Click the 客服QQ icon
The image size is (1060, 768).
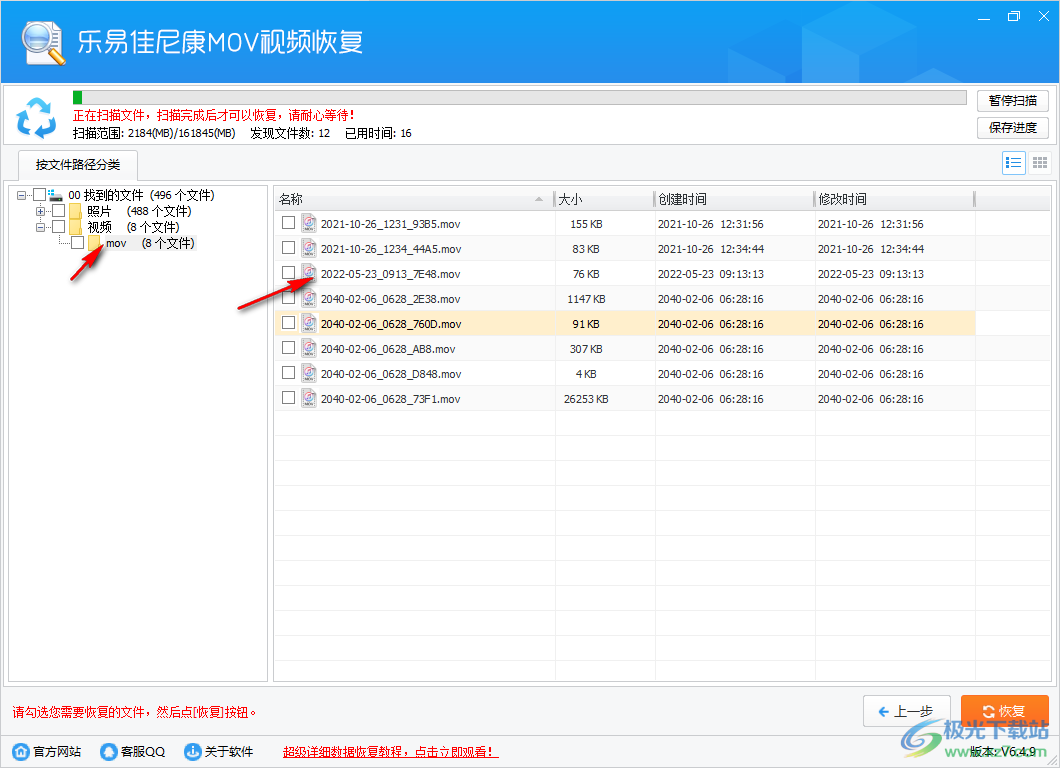coord(108,751)
